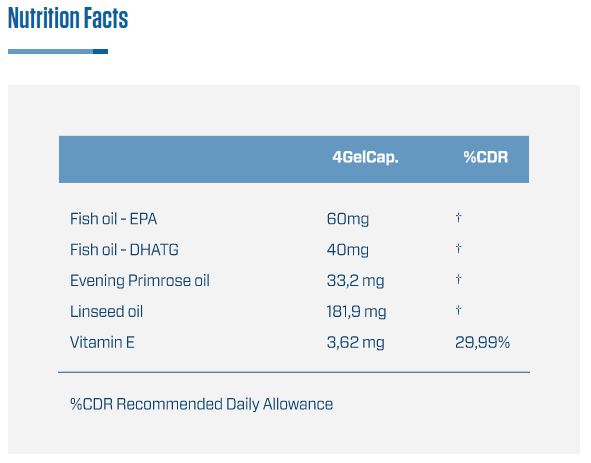Click the 40mg value

click(348, 250)
